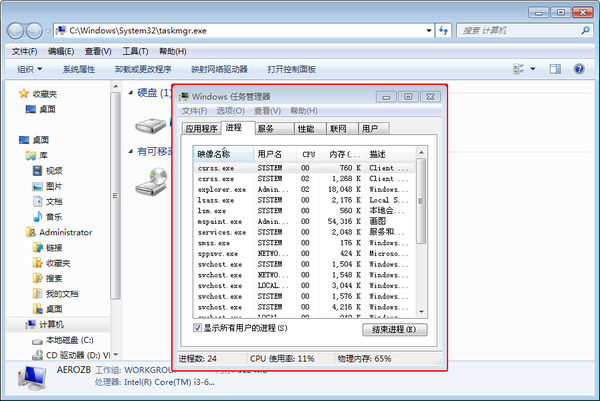Image resolution: width=600 pixels, height=401 pixels.
Task: Select the sppsvc.exe process row
Action: pyautogui.click(x=304, y=254)
